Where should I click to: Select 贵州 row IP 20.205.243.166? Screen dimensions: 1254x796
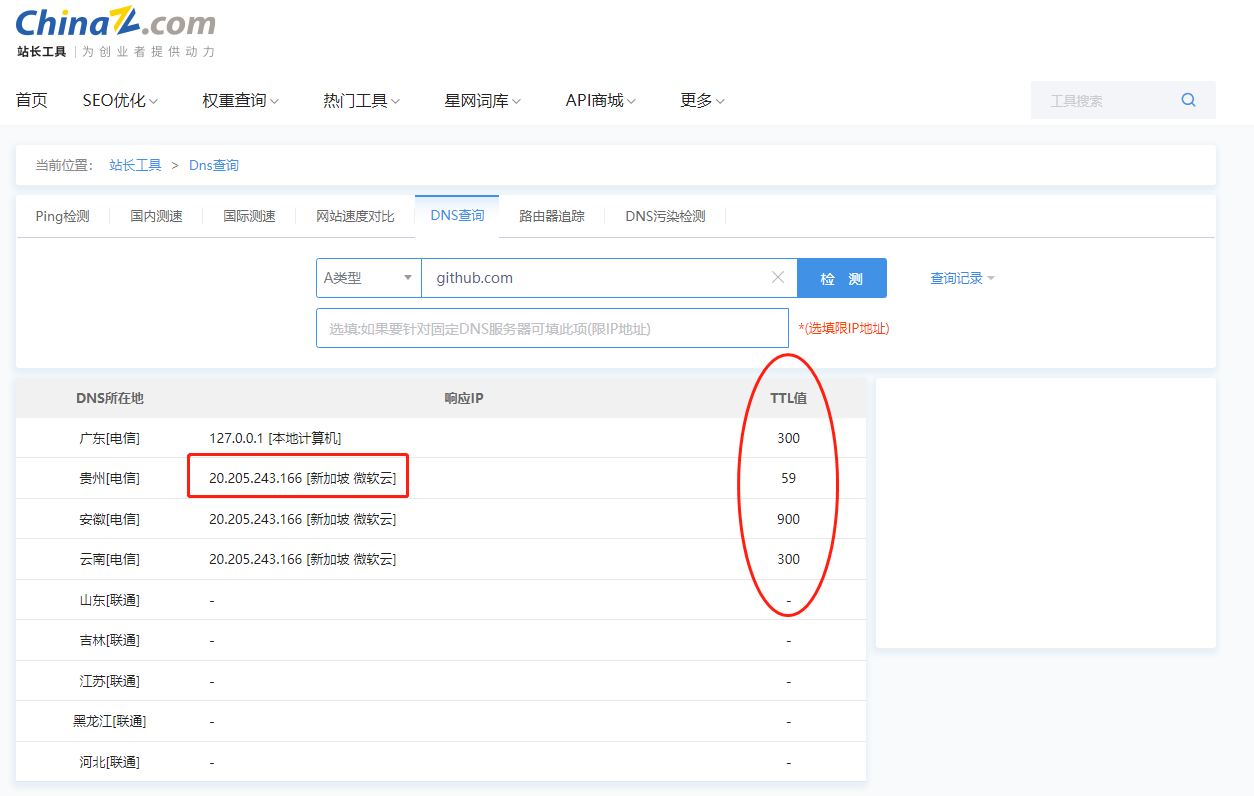(302, 478)
